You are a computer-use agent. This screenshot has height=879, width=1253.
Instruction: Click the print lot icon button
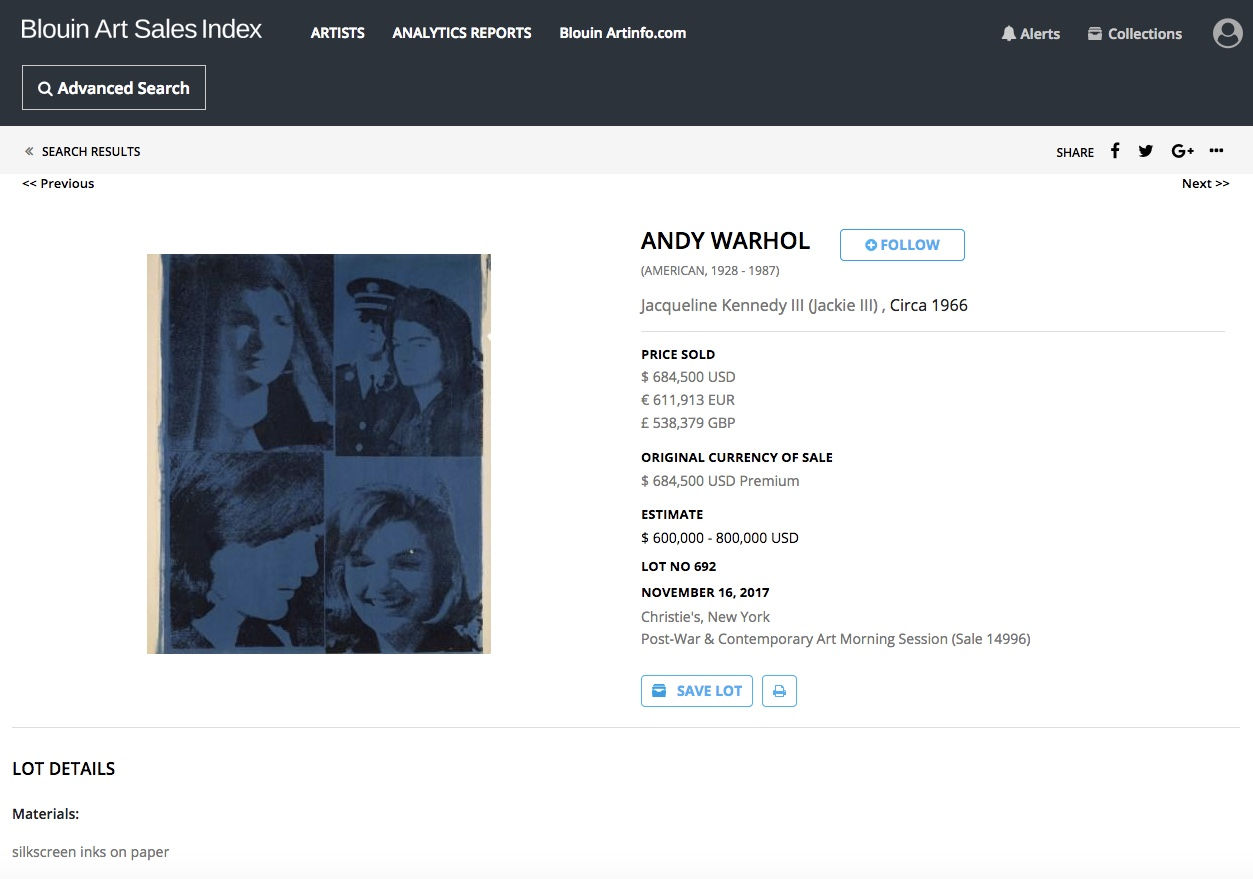coord(779,691)
